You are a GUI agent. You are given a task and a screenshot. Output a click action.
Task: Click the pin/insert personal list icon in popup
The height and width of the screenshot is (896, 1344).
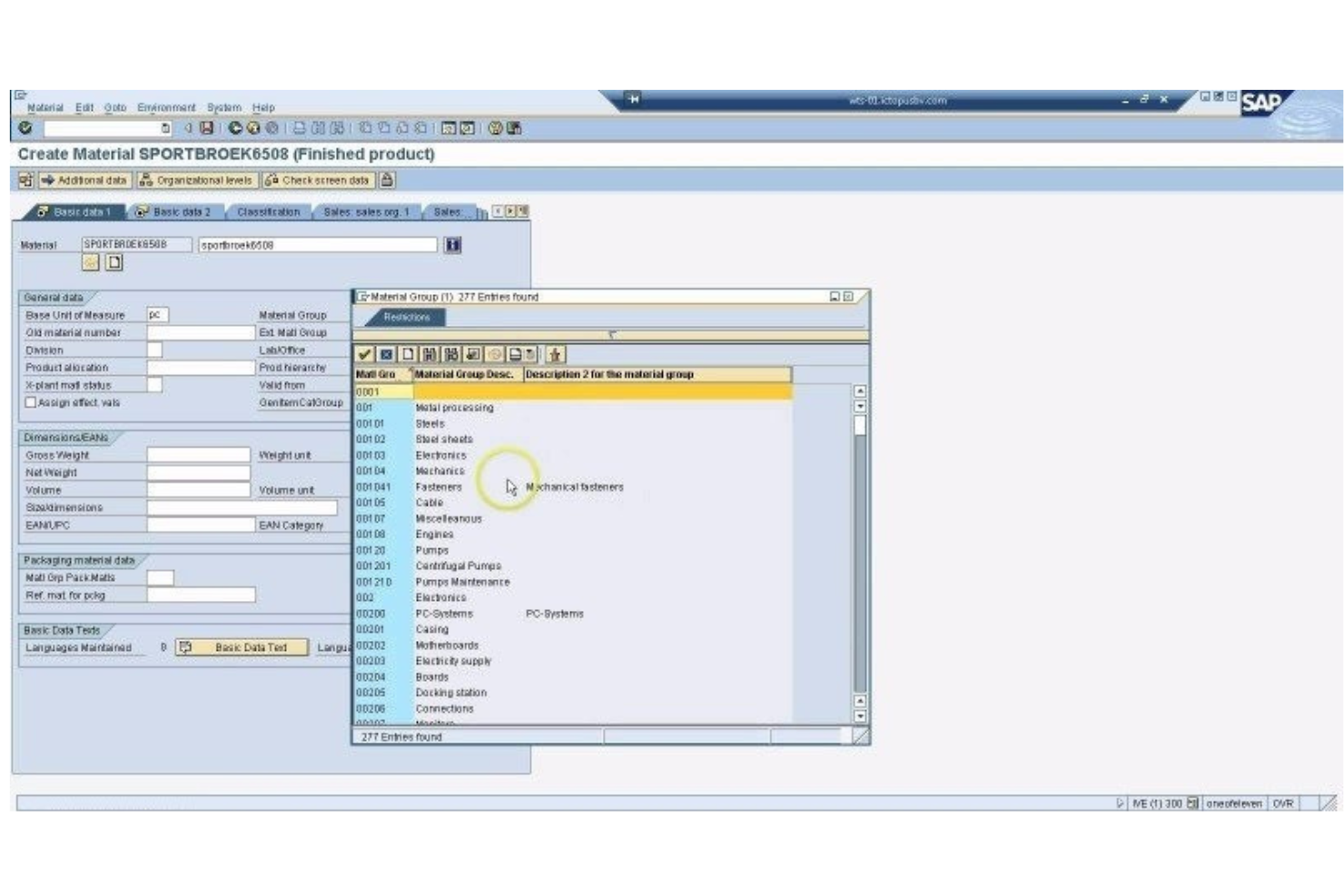(x=555, y=354)
